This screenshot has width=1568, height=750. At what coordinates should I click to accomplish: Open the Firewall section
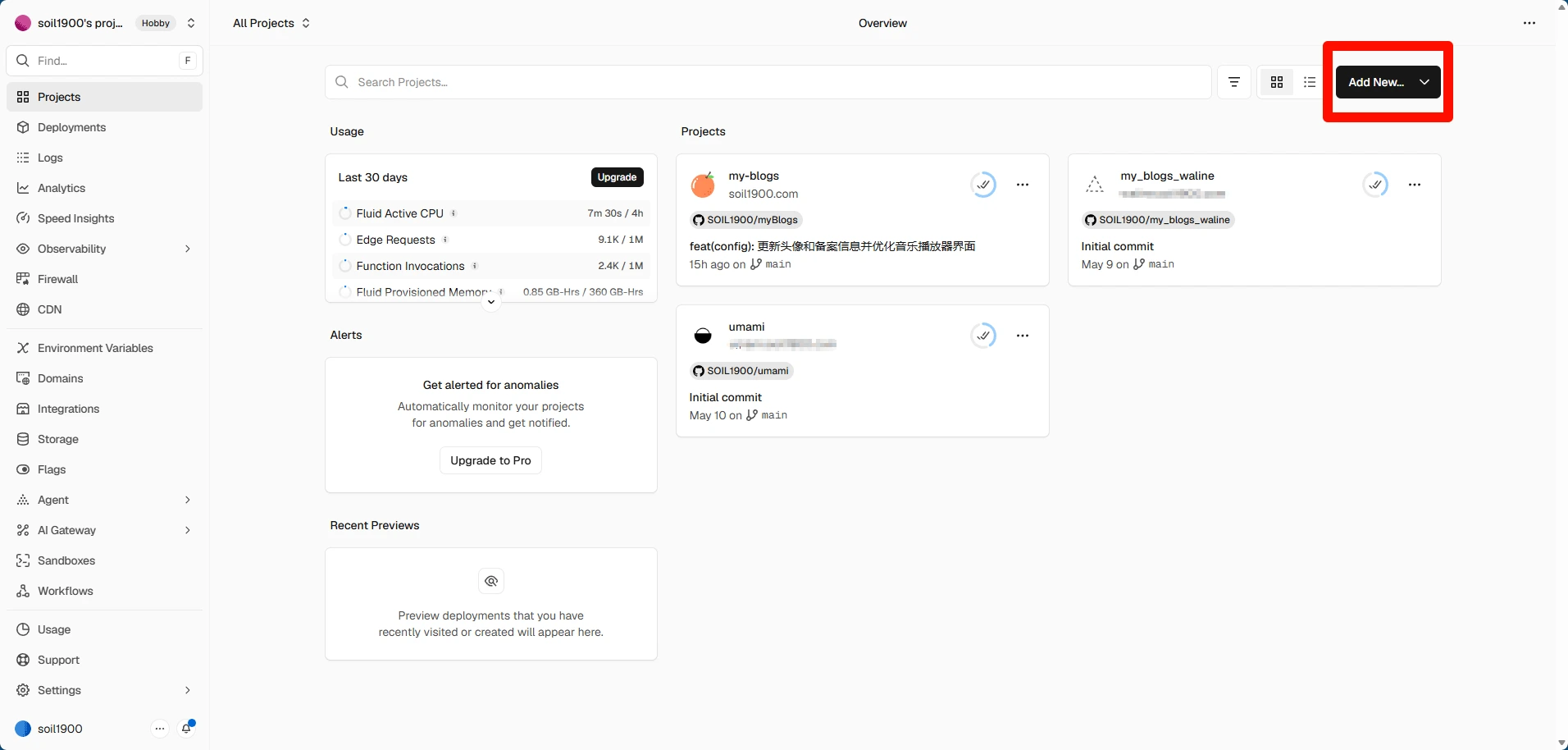click(x=104, y=279)
